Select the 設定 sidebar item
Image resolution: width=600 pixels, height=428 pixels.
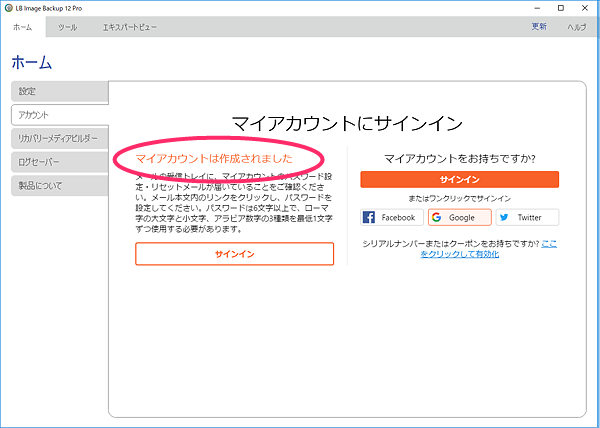[x=60, y=92]
